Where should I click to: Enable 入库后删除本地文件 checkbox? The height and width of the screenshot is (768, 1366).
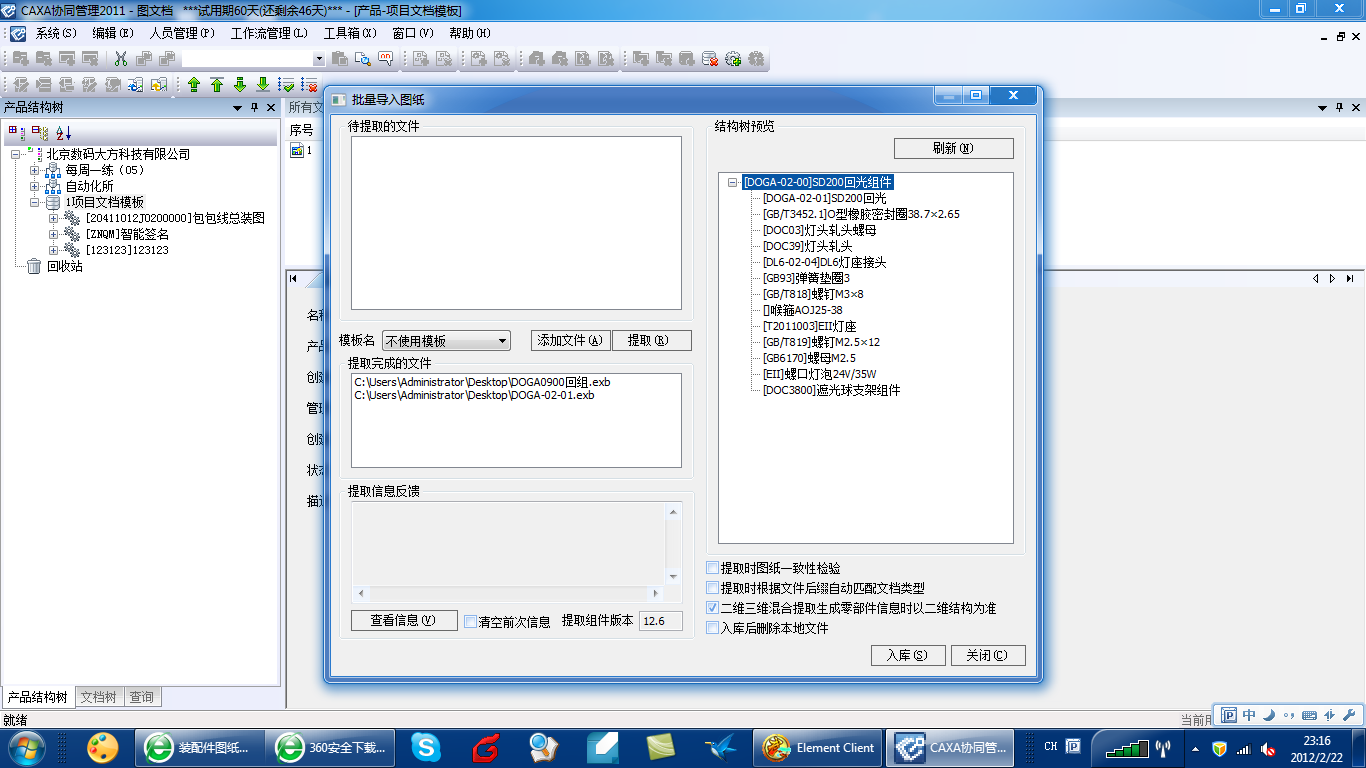(713, 628)
